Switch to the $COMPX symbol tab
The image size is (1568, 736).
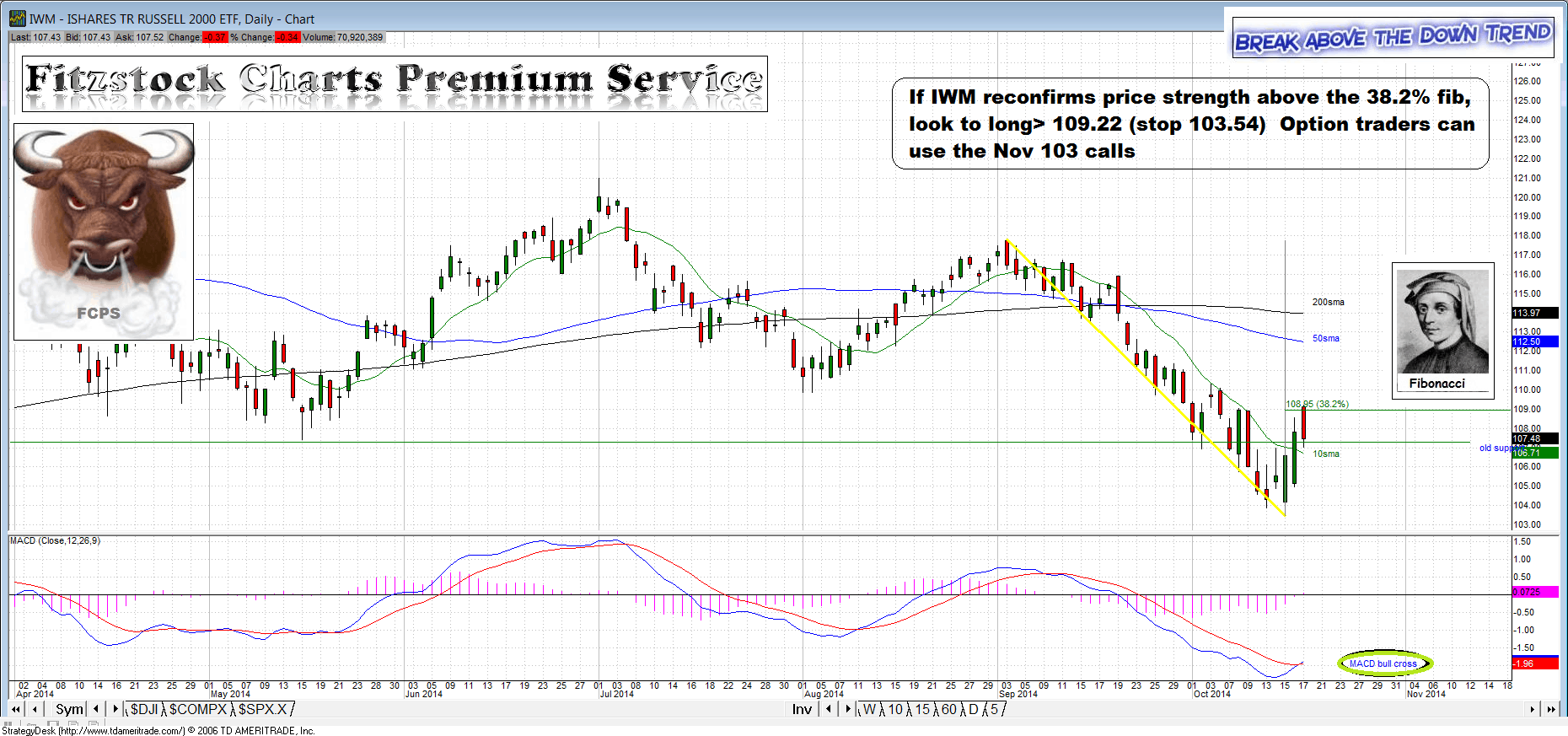coord(198,710)
